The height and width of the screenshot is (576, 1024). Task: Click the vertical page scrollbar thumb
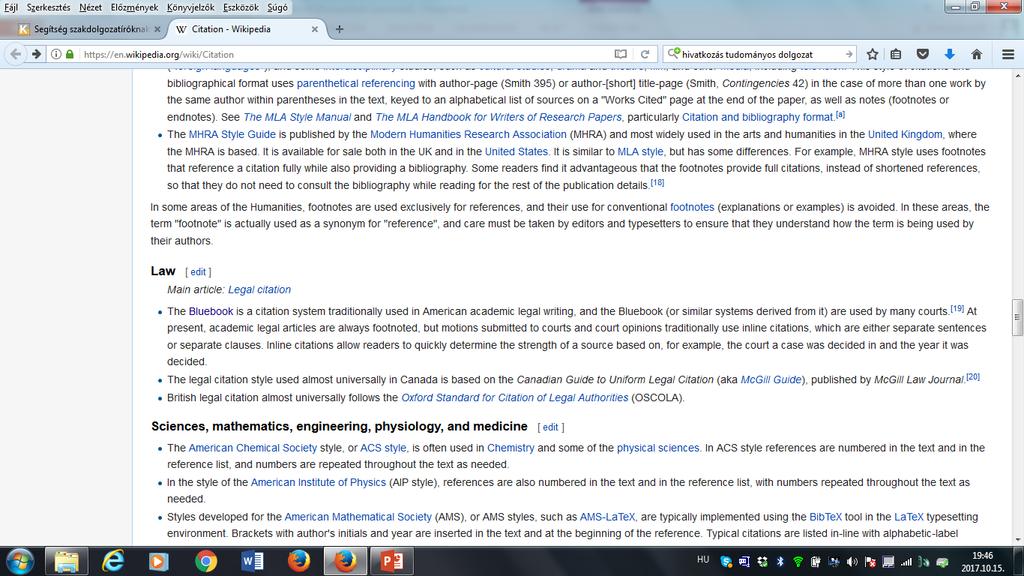tap(1017, 317)
